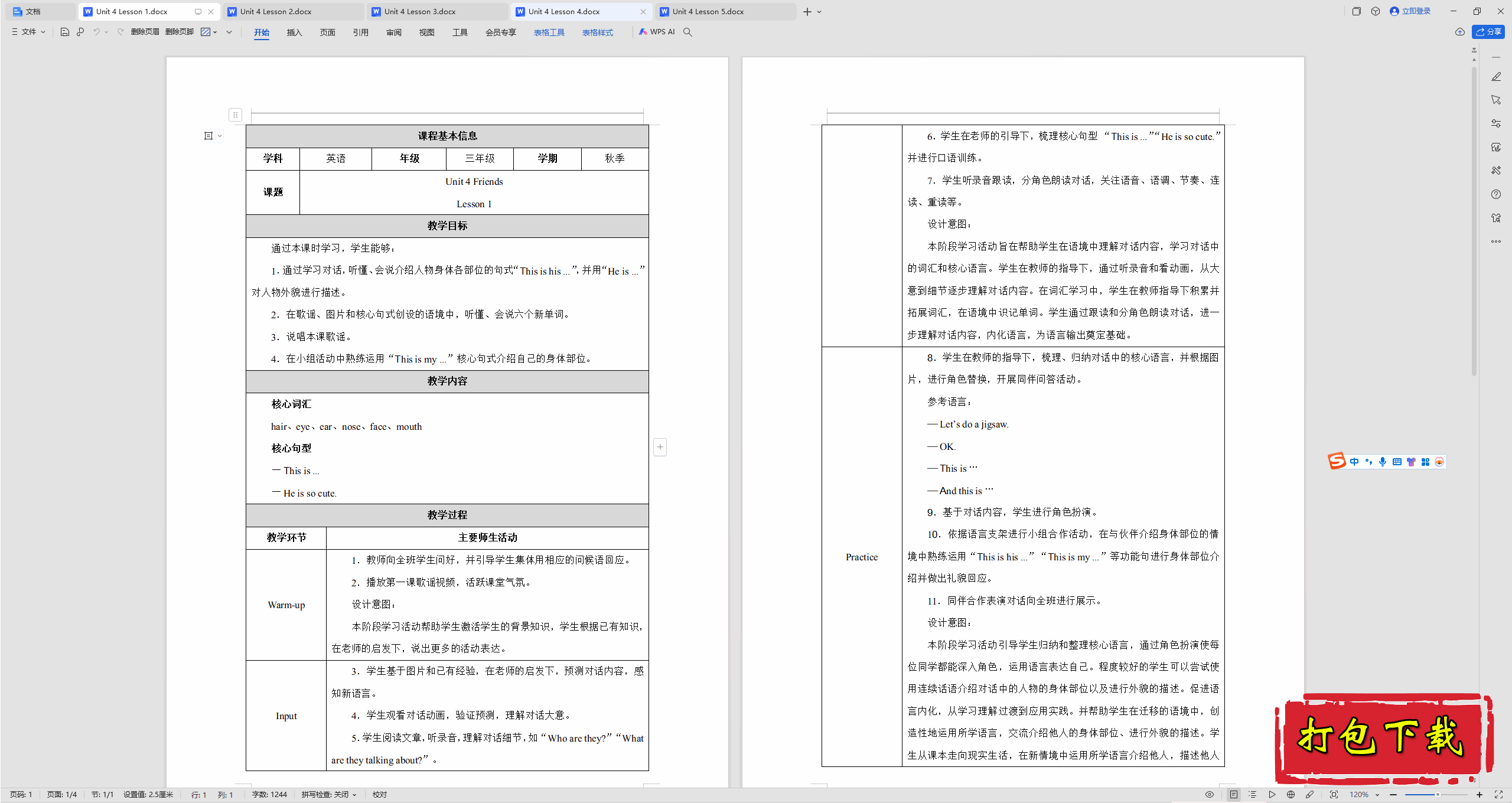Click the more options dots in right sidebar

(x=1496, y=241)
